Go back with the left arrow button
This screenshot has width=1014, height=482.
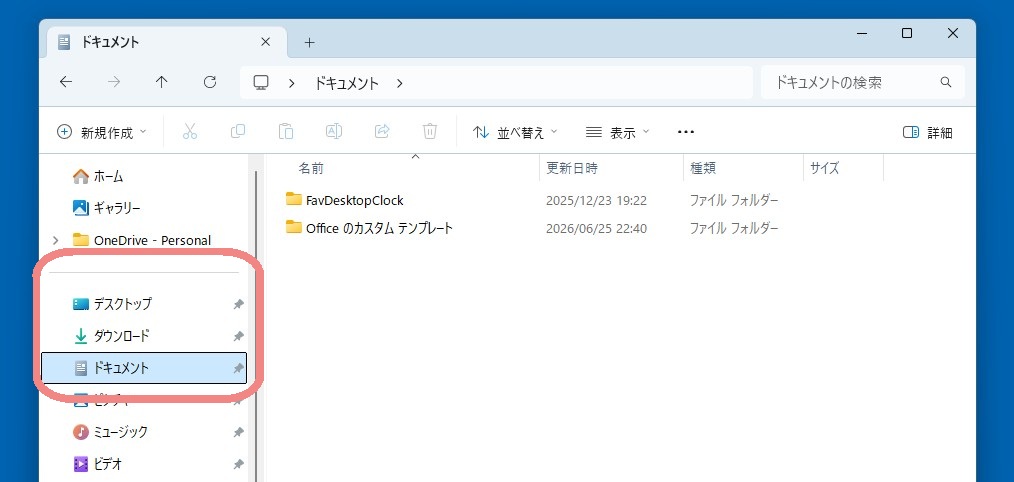tap(65, 82)
